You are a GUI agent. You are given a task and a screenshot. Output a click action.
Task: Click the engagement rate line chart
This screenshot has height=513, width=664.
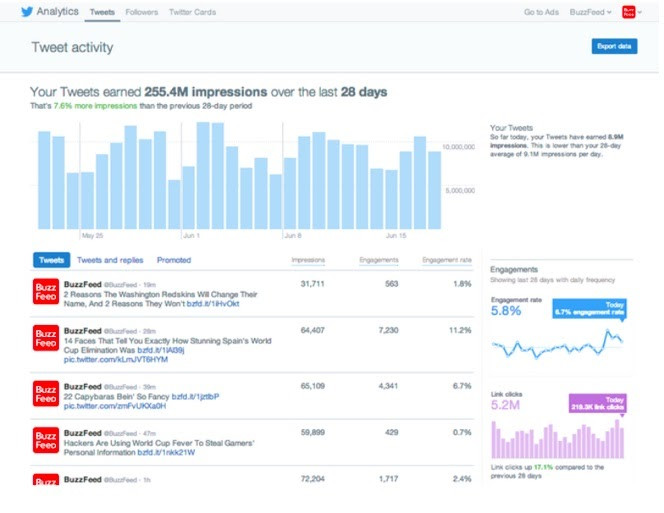tap(557, 344)
